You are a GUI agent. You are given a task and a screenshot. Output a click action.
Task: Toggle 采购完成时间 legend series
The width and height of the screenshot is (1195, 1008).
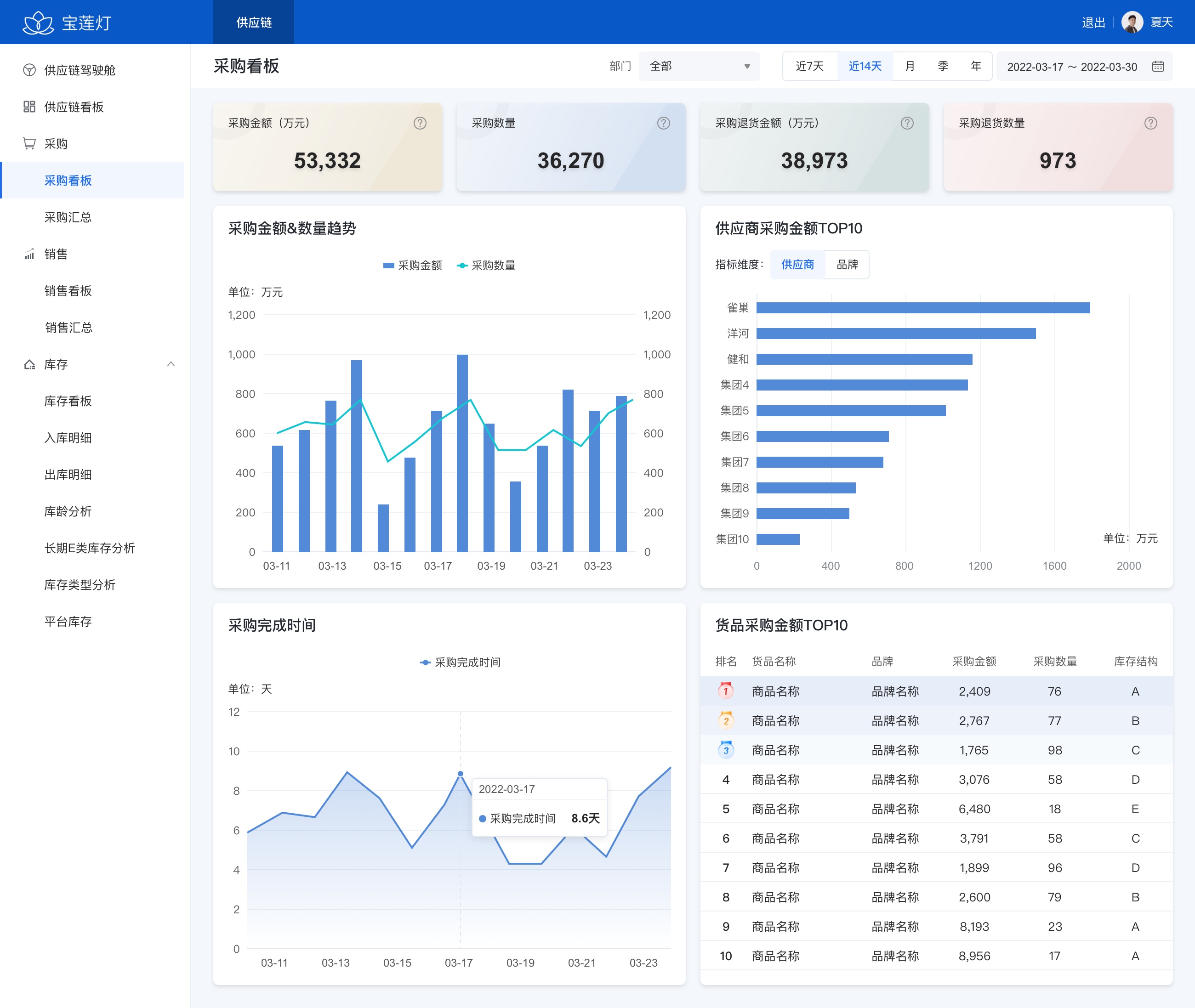point(460,663)
